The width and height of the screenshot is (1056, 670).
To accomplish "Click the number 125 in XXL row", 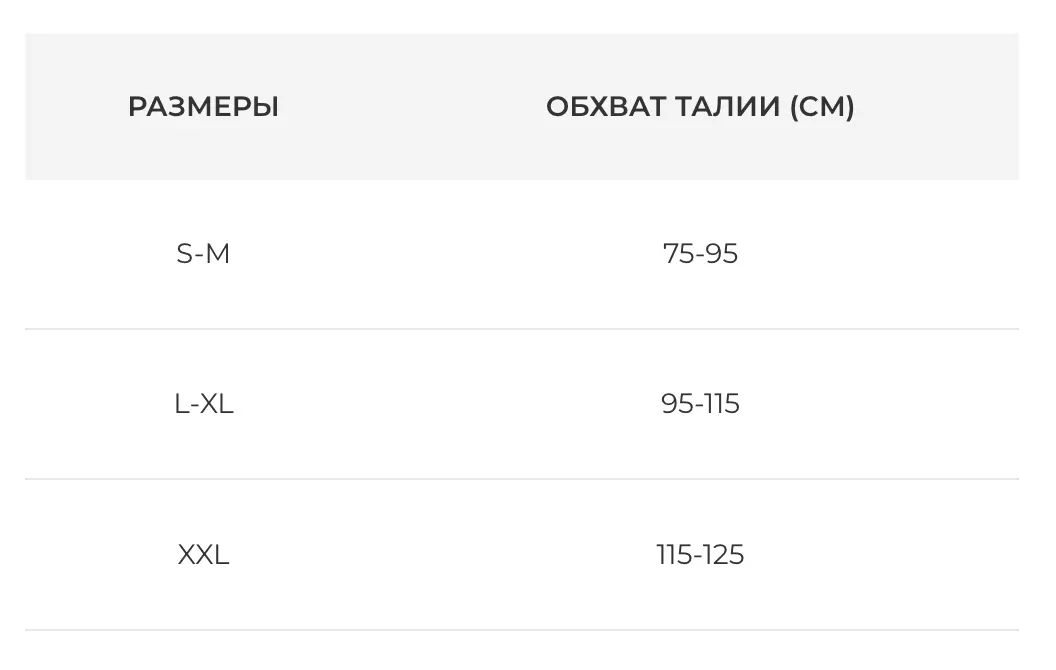I will pyautogui.click(x=722, y=554).
